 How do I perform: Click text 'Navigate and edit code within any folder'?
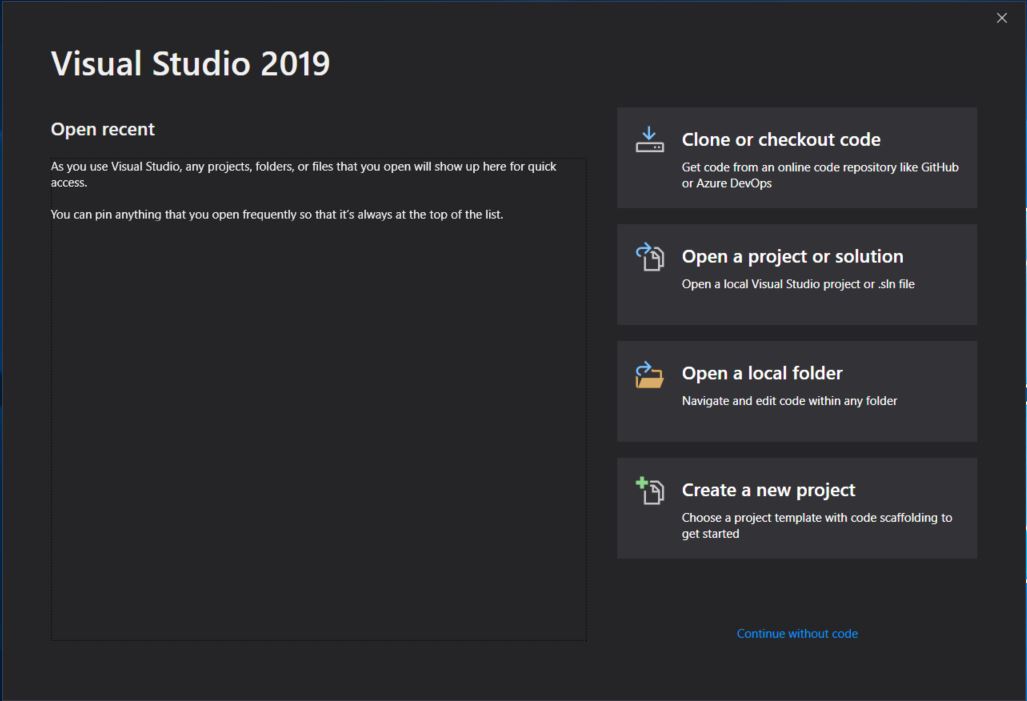click(x=789, y=401)
